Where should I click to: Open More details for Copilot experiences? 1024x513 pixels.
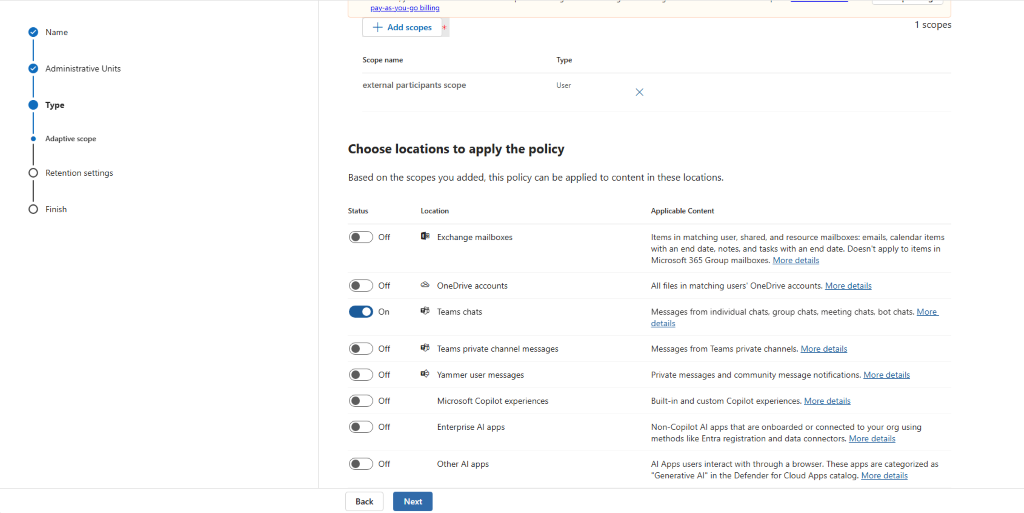[x=827, y=401]
